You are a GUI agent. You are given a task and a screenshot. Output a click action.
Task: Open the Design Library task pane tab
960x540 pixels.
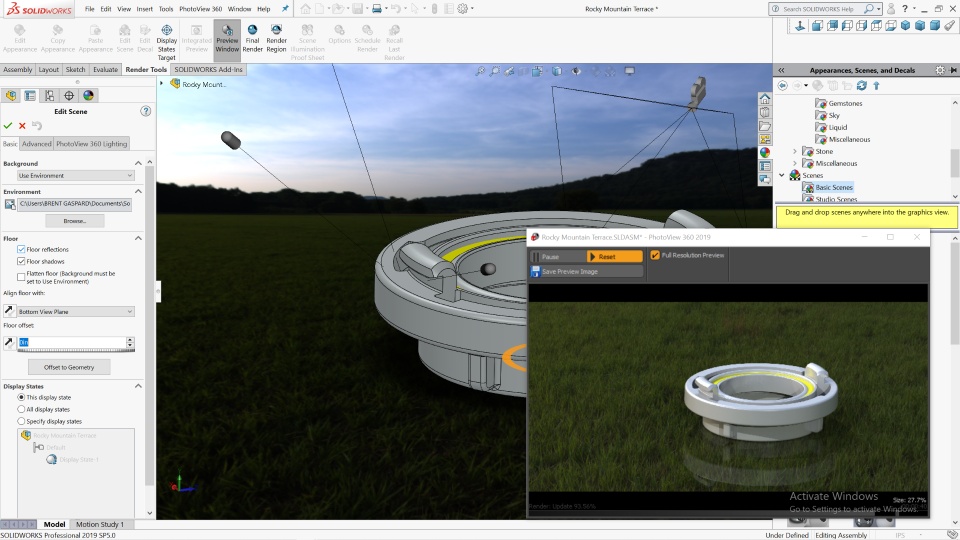coord(765,112)
